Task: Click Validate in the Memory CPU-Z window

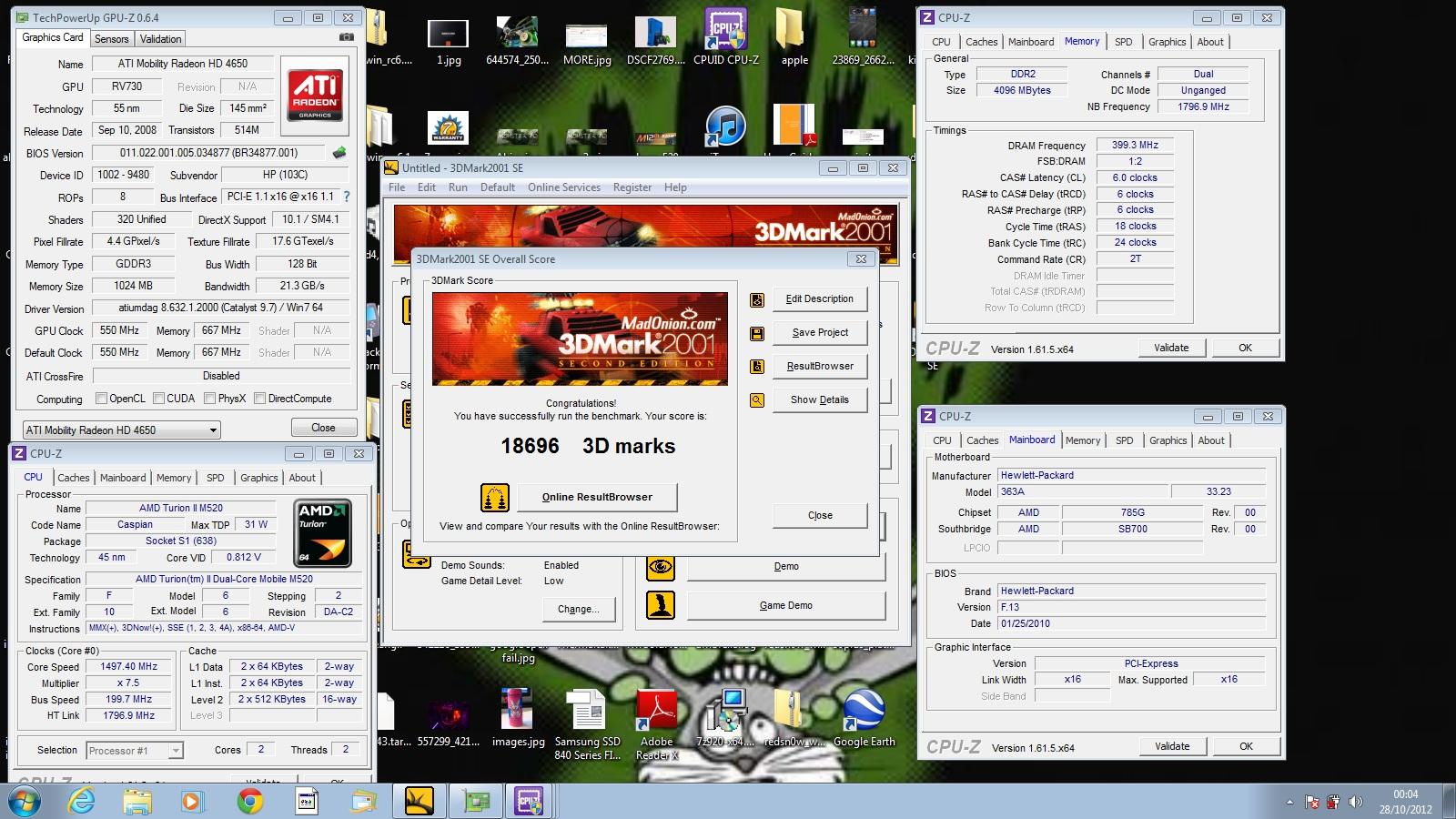Action: [1171, 348]
